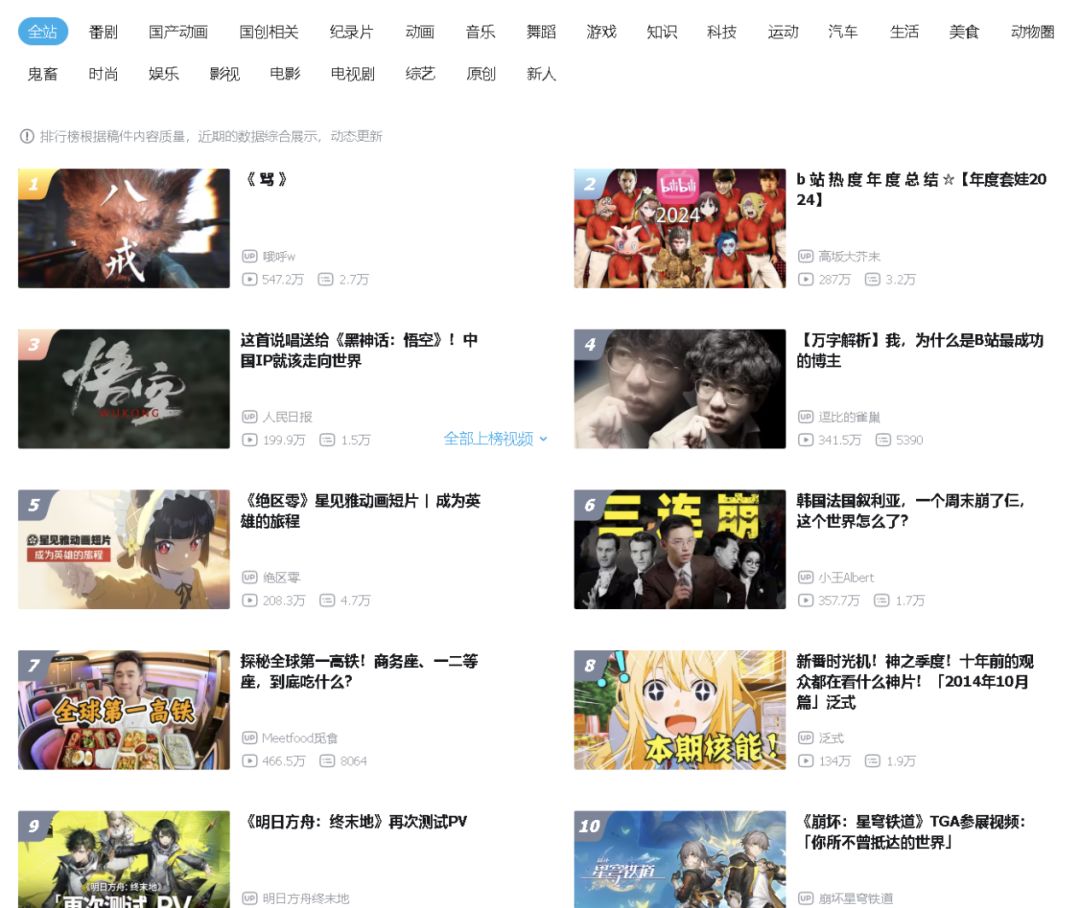Visit uploader 绝区零 profile
1080x908 pixels.
[x=281, y=577]
